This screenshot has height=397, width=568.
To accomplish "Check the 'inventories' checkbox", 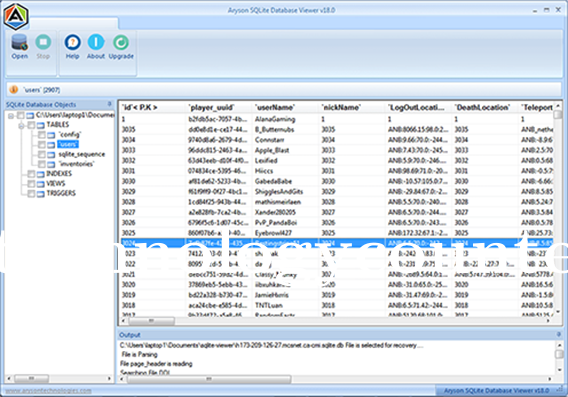I will 42,164.
